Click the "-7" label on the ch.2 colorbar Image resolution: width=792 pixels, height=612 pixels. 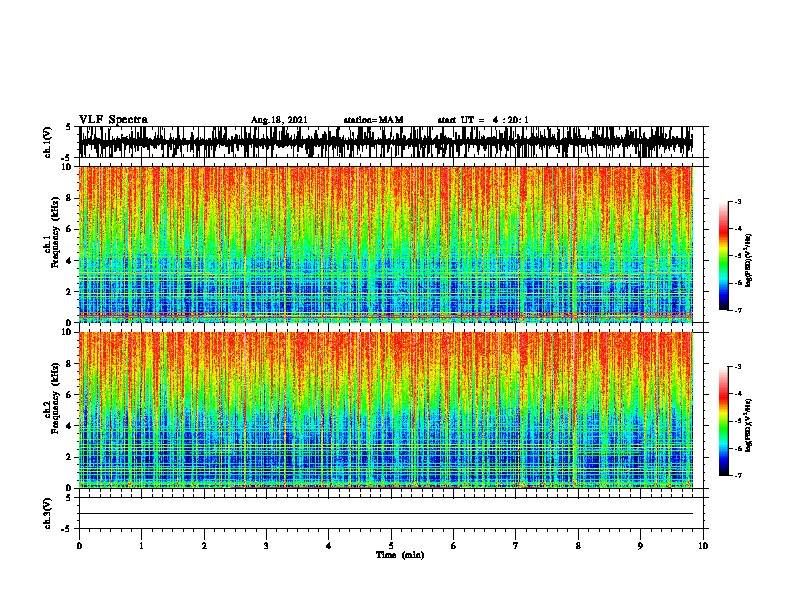[x=738, y=476]
